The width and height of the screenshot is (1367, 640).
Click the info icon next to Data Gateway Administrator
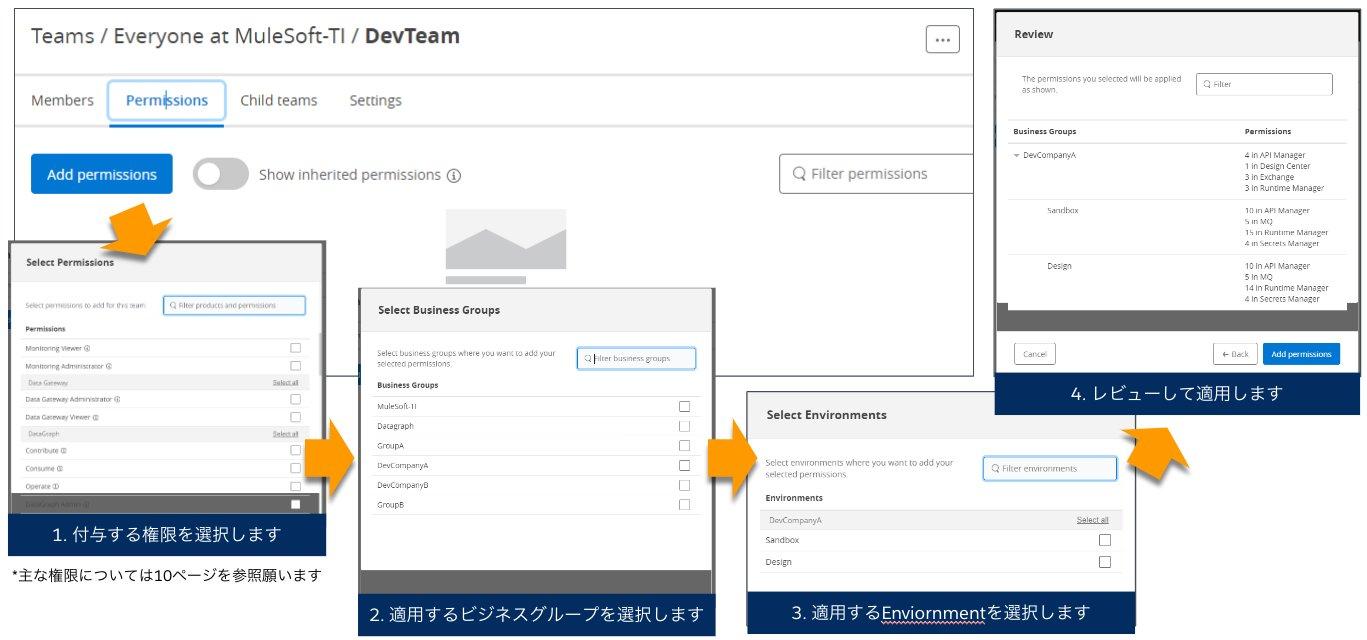point(116,399)
